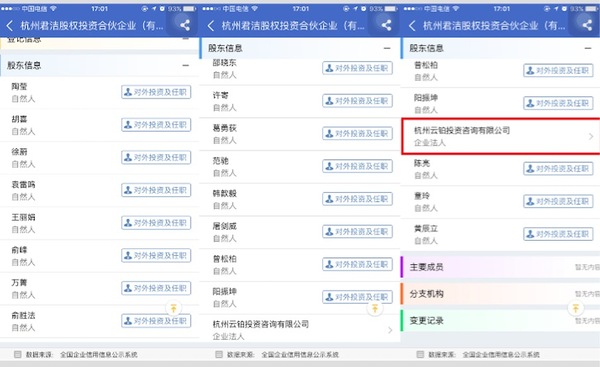Screen dimensions: 600x367
Task: Select shareholder name 屠剑威
Action: 225,226
